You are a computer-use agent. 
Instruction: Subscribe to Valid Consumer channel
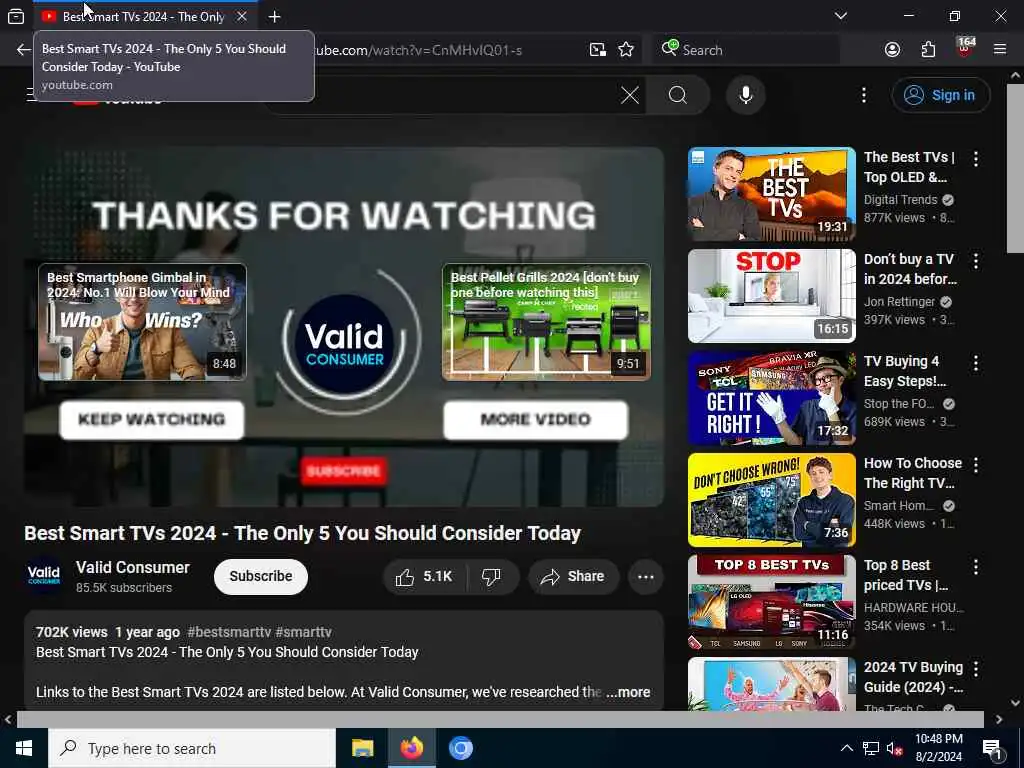261,576
